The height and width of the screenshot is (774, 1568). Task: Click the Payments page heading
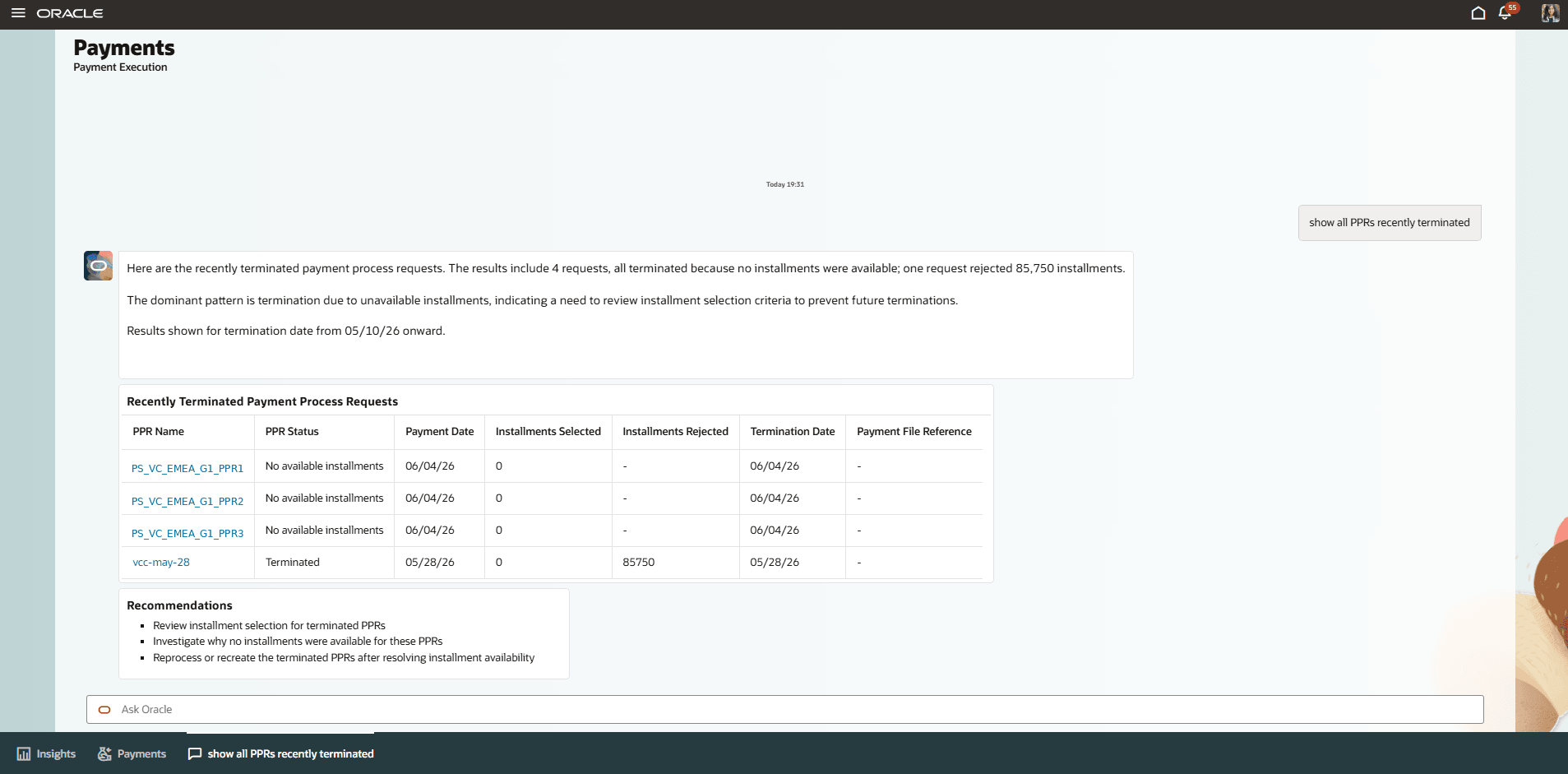[124, 48]
